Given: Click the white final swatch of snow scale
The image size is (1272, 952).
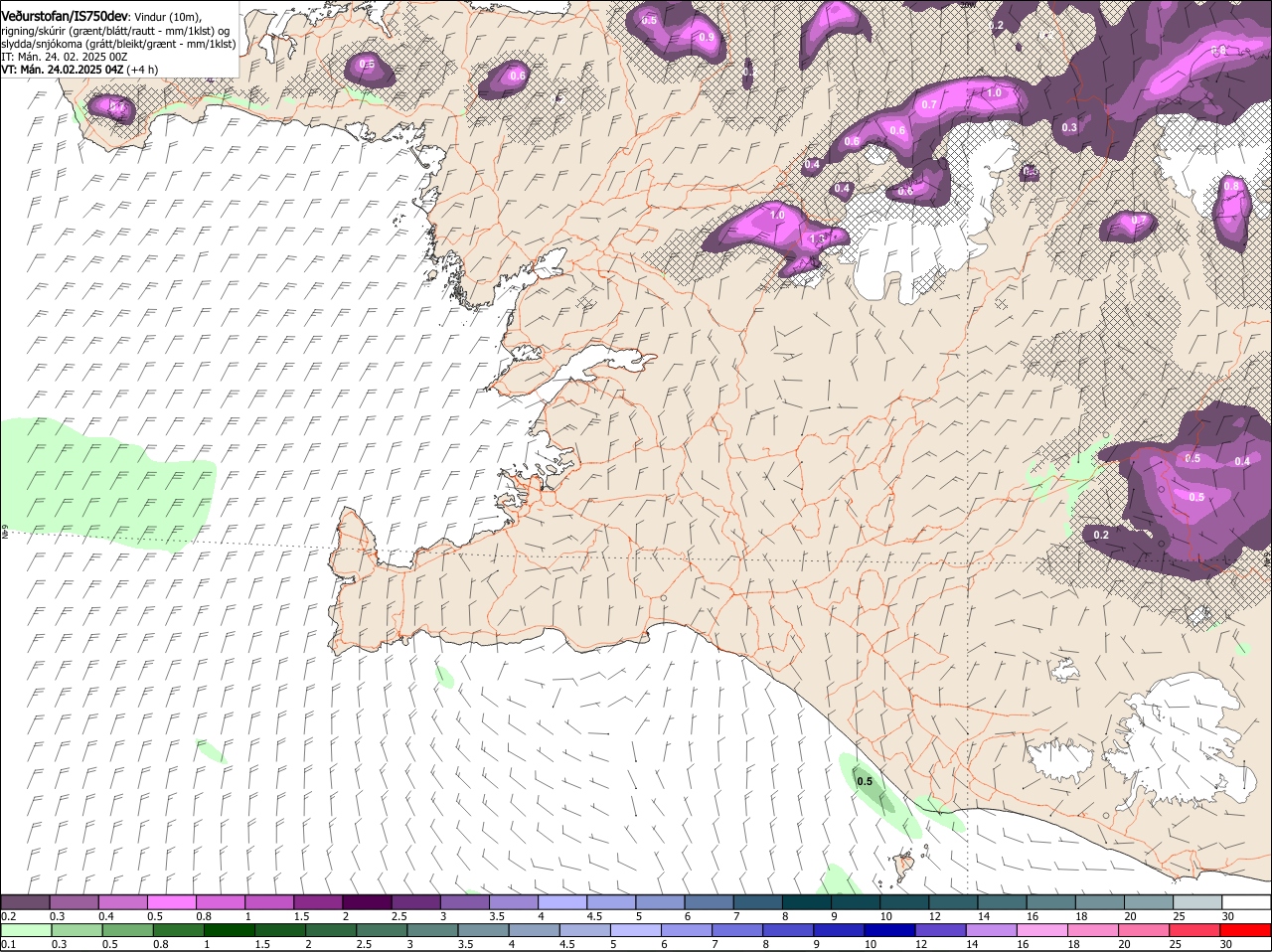Looking at the screenshot, I should (1246, 901).
